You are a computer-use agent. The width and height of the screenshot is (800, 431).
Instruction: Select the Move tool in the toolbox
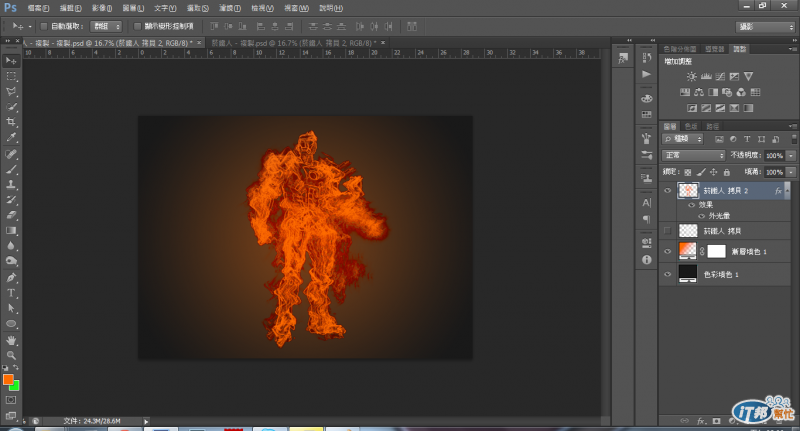pos(11,61)
